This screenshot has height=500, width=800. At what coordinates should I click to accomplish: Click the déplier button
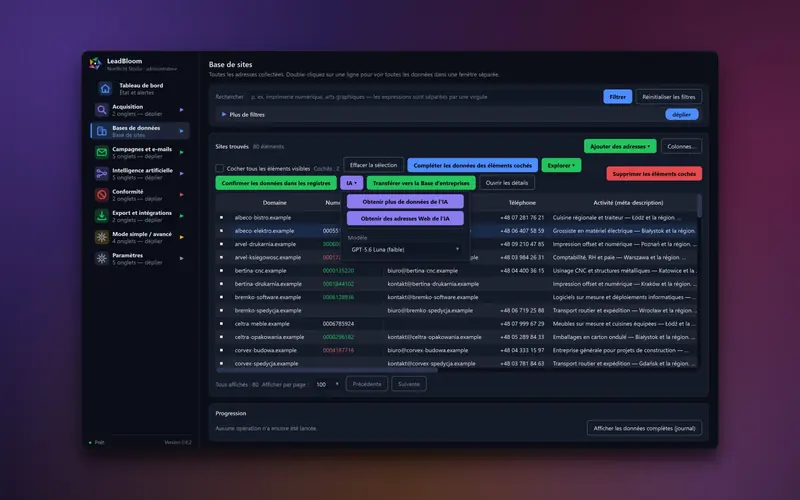click(682, 114)
